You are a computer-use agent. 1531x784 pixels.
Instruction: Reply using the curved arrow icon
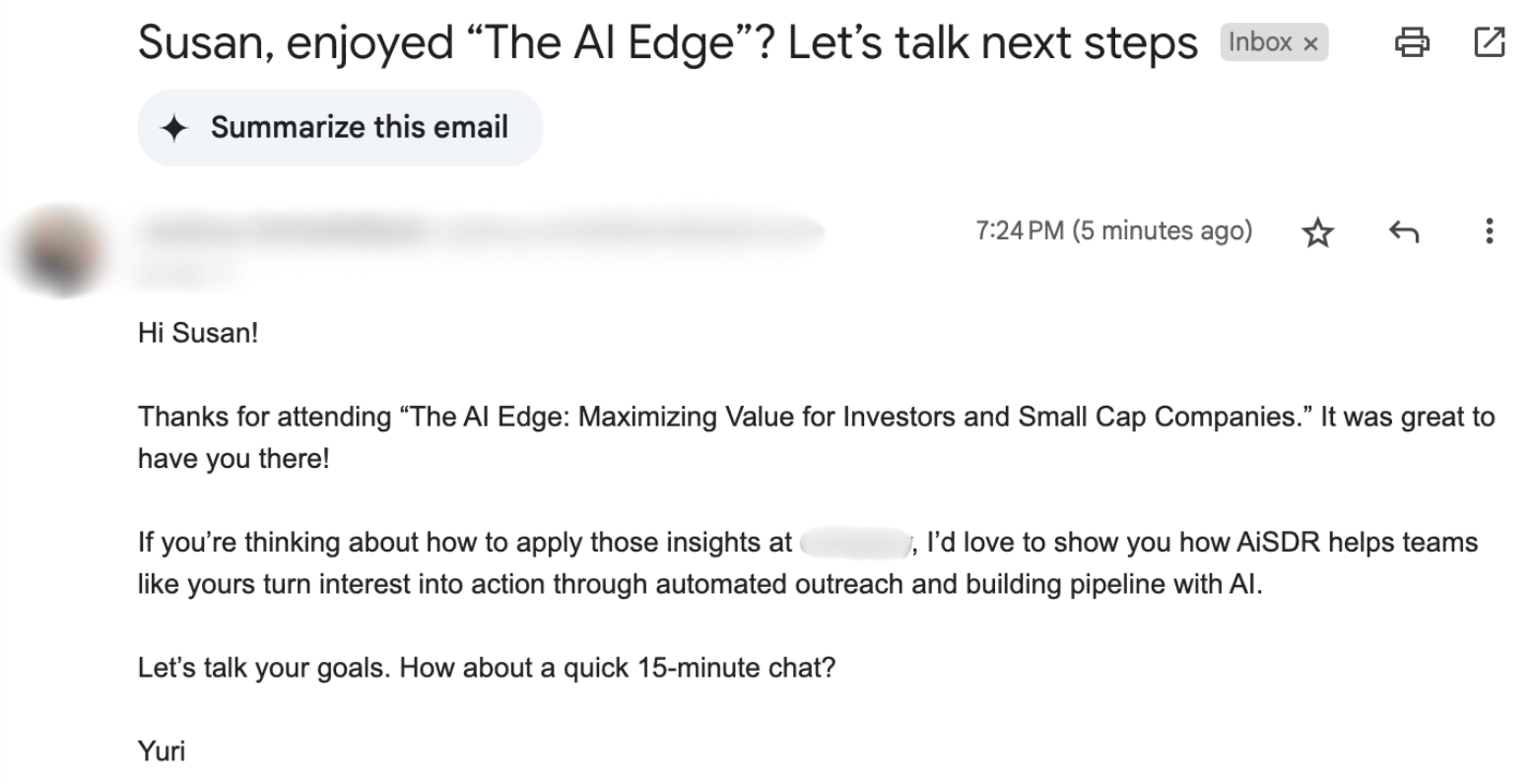[x=1403, y=232]
